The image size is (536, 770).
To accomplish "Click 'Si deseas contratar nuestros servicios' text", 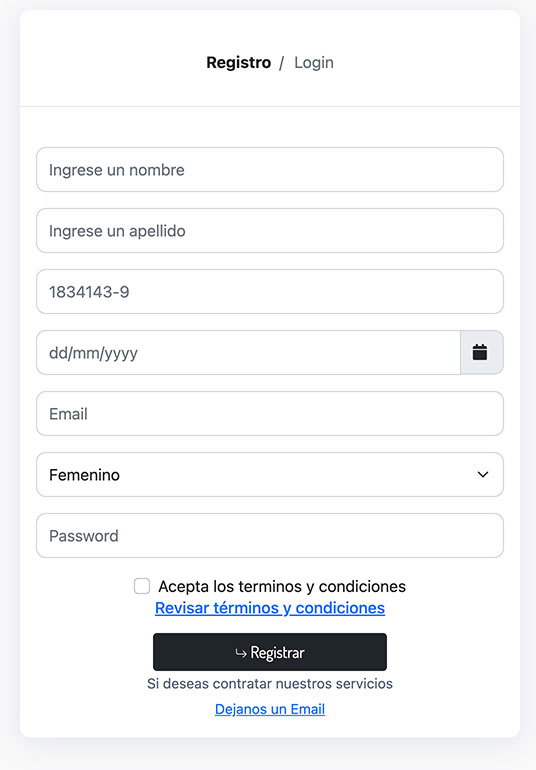I will coord(270,684).
